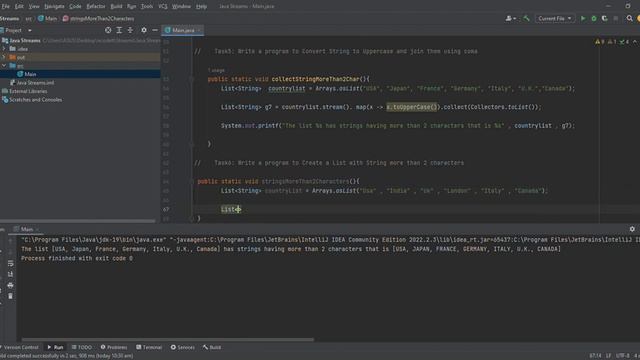Clear console output with trash icon

10,296
